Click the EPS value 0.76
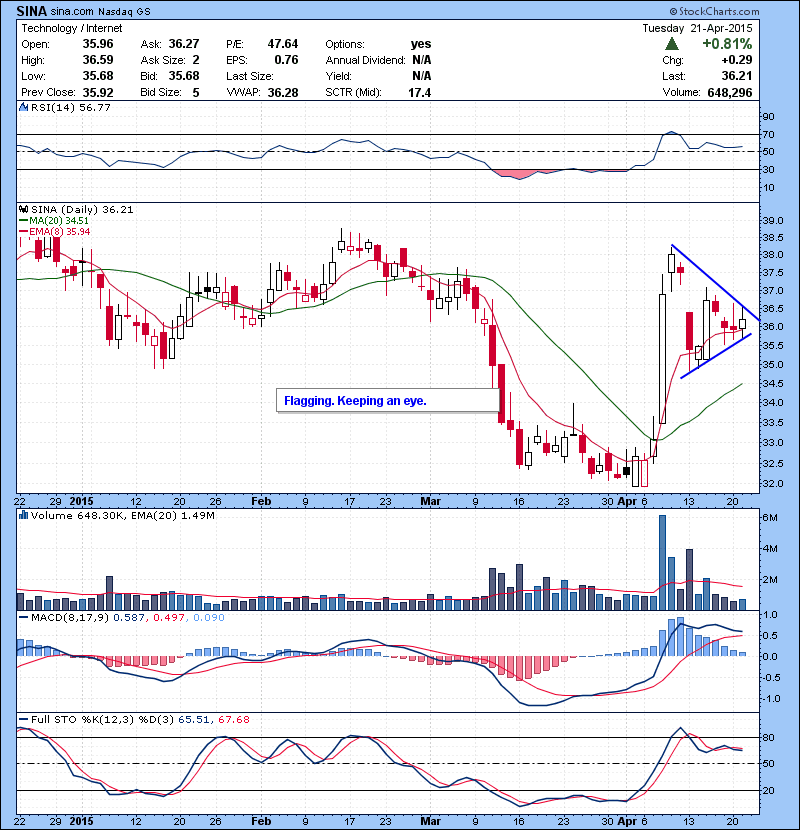Viewport: 800px width, 830px height. [286, 60]
